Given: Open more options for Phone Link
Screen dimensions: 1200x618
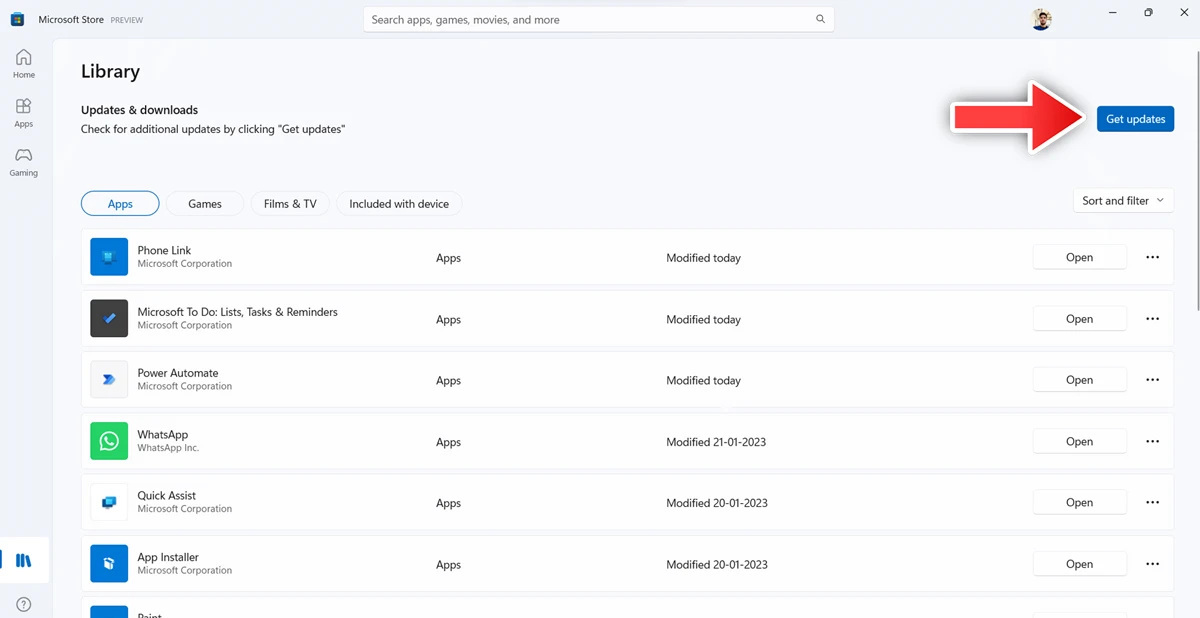Looking at the screenshot, I should tap(1152, 257).
